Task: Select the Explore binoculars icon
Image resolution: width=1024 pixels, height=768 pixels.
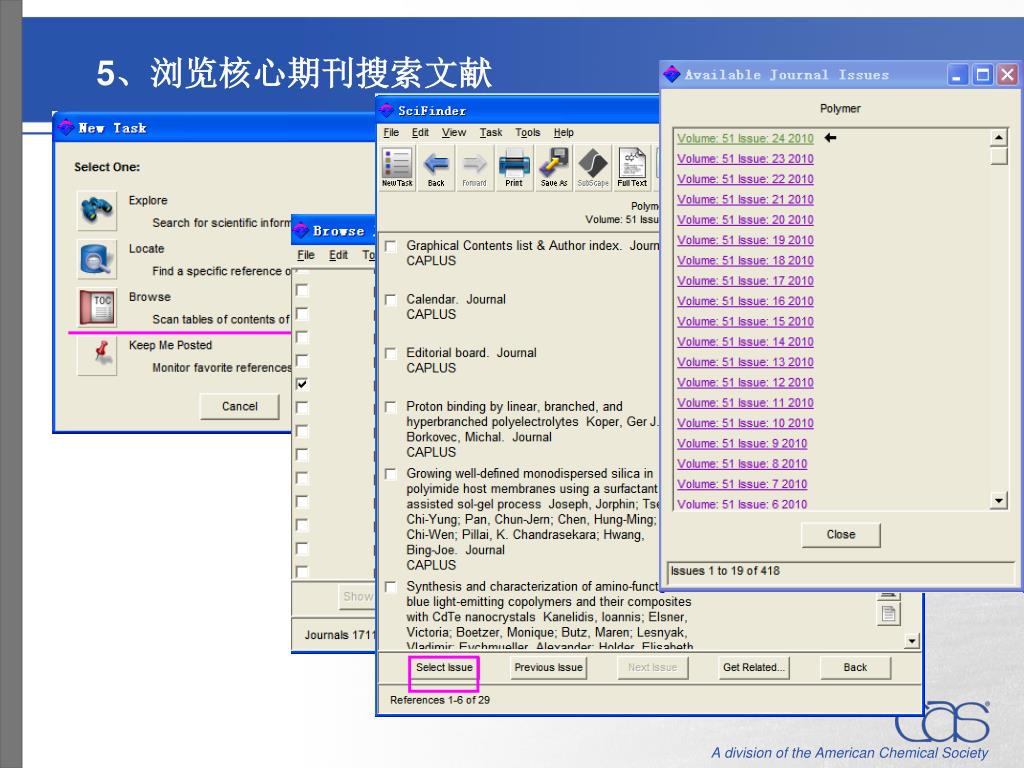Action: click(97, 210)
